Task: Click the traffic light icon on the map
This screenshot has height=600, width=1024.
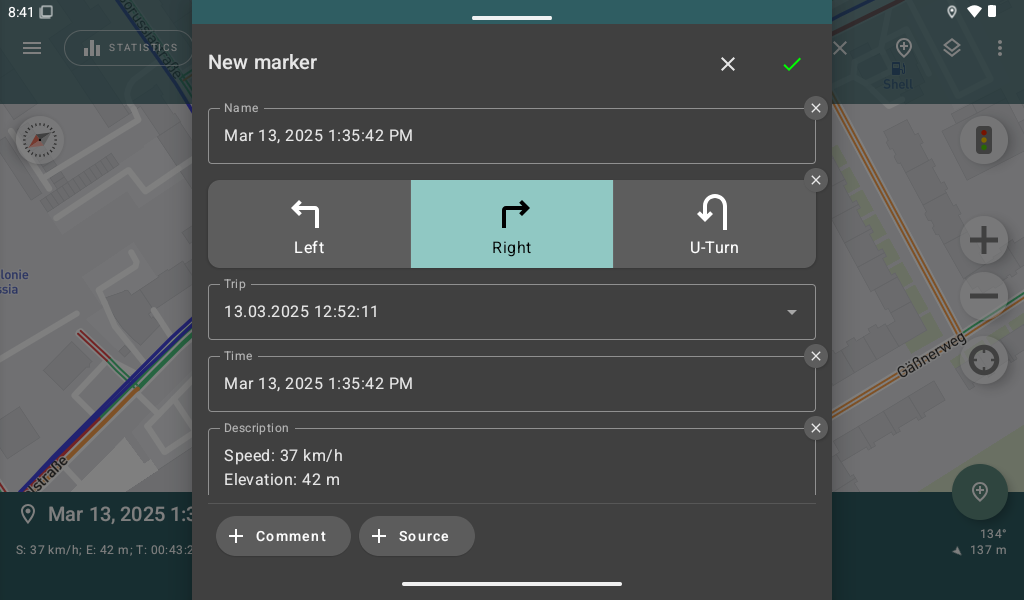Action: [984, 140]
